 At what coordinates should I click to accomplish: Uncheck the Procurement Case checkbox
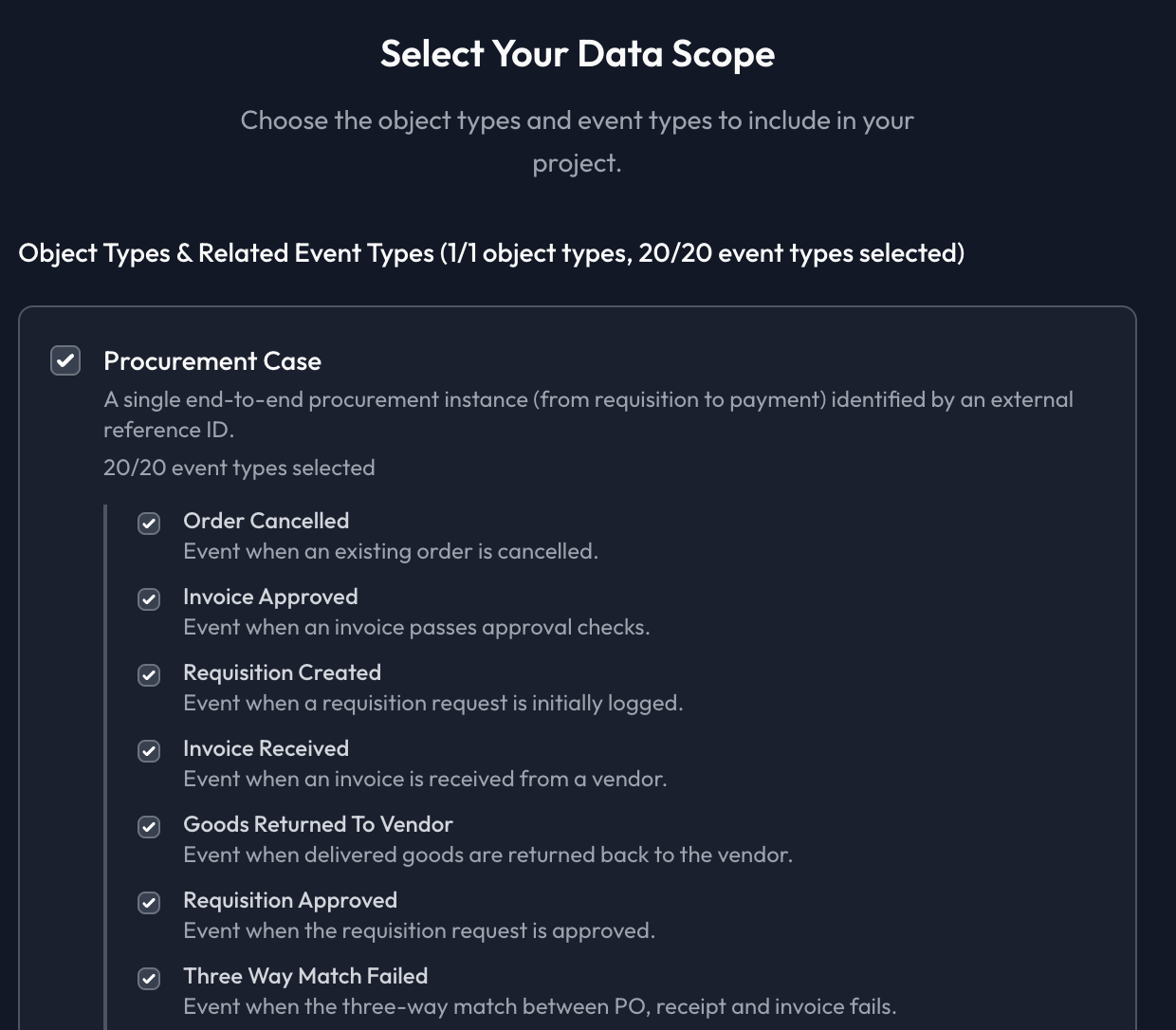tap(65, 360)
